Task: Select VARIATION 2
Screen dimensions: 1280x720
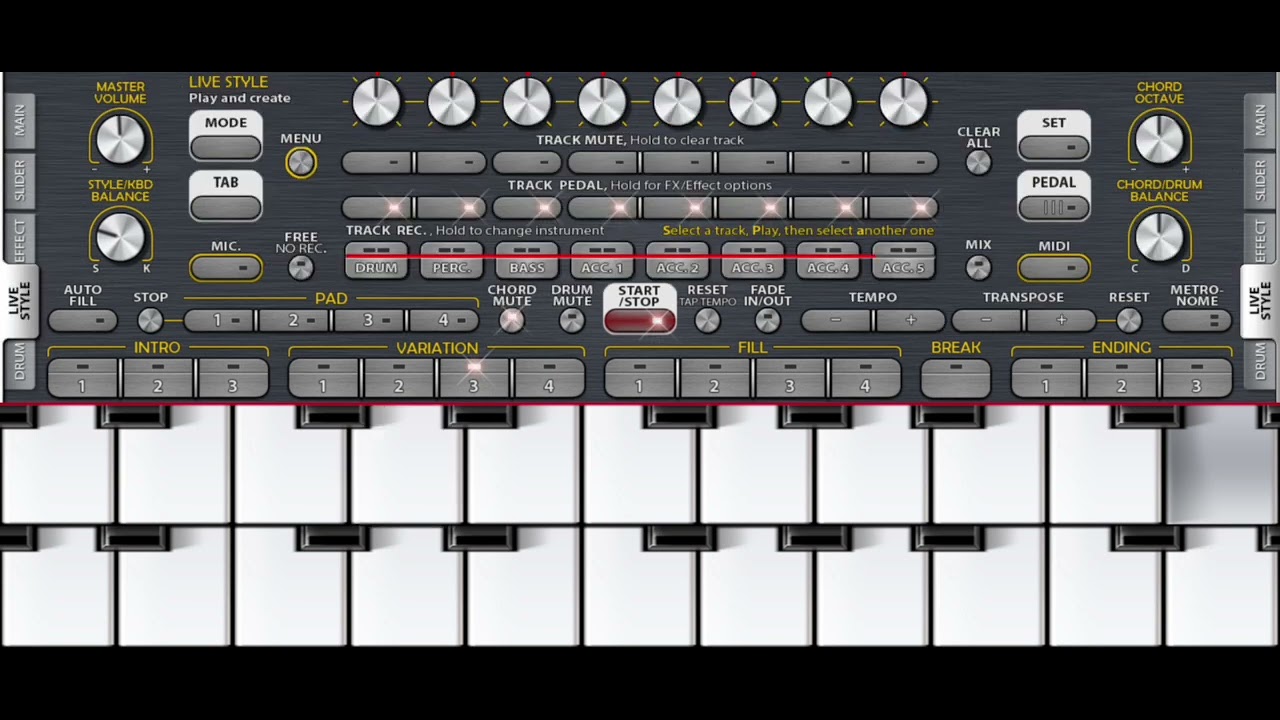Action: pos(399,378)
